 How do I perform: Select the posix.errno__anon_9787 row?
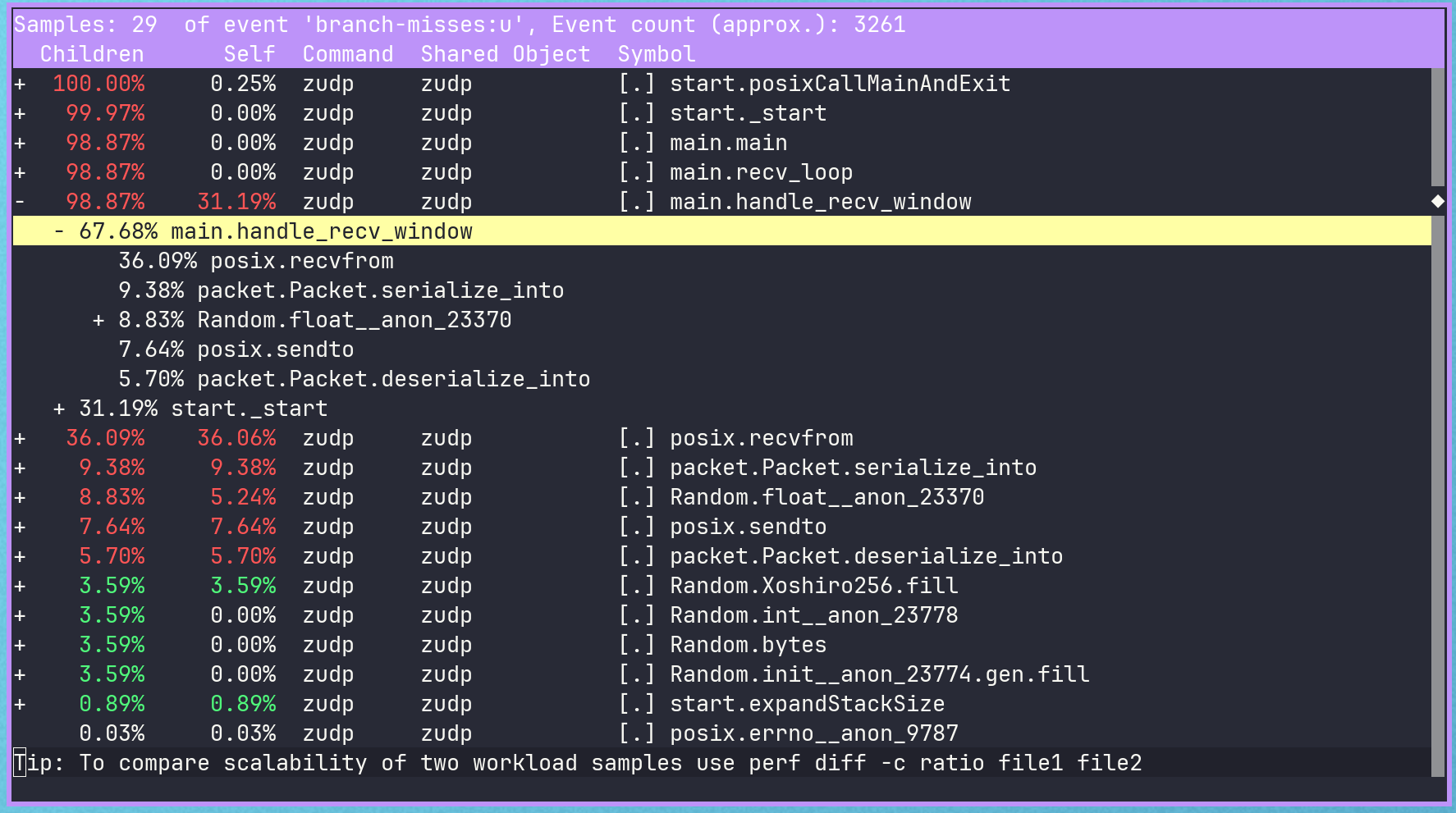pyautogui.click(x=813, y=733)
